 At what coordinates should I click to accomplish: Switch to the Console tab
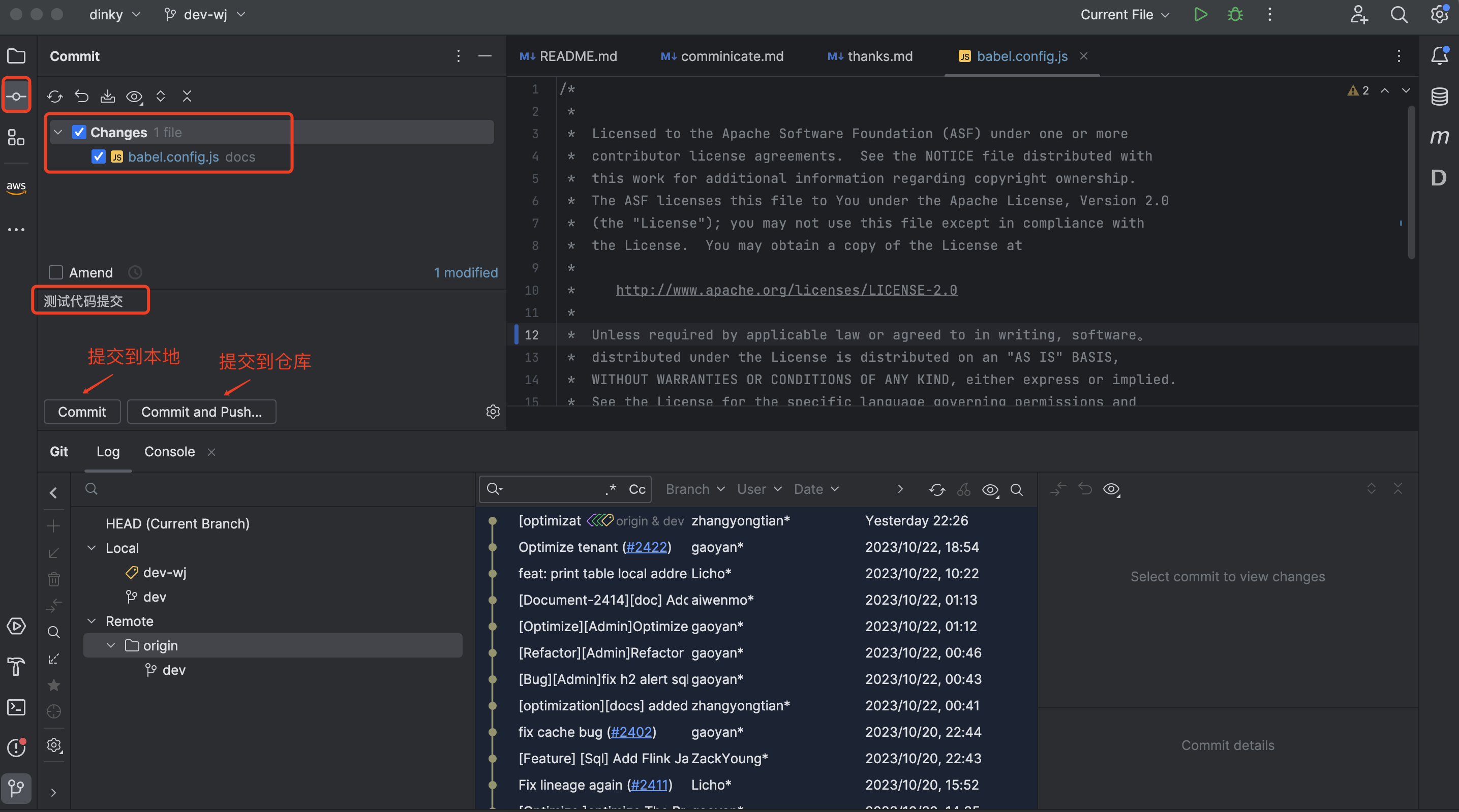(x=169, y=451)
